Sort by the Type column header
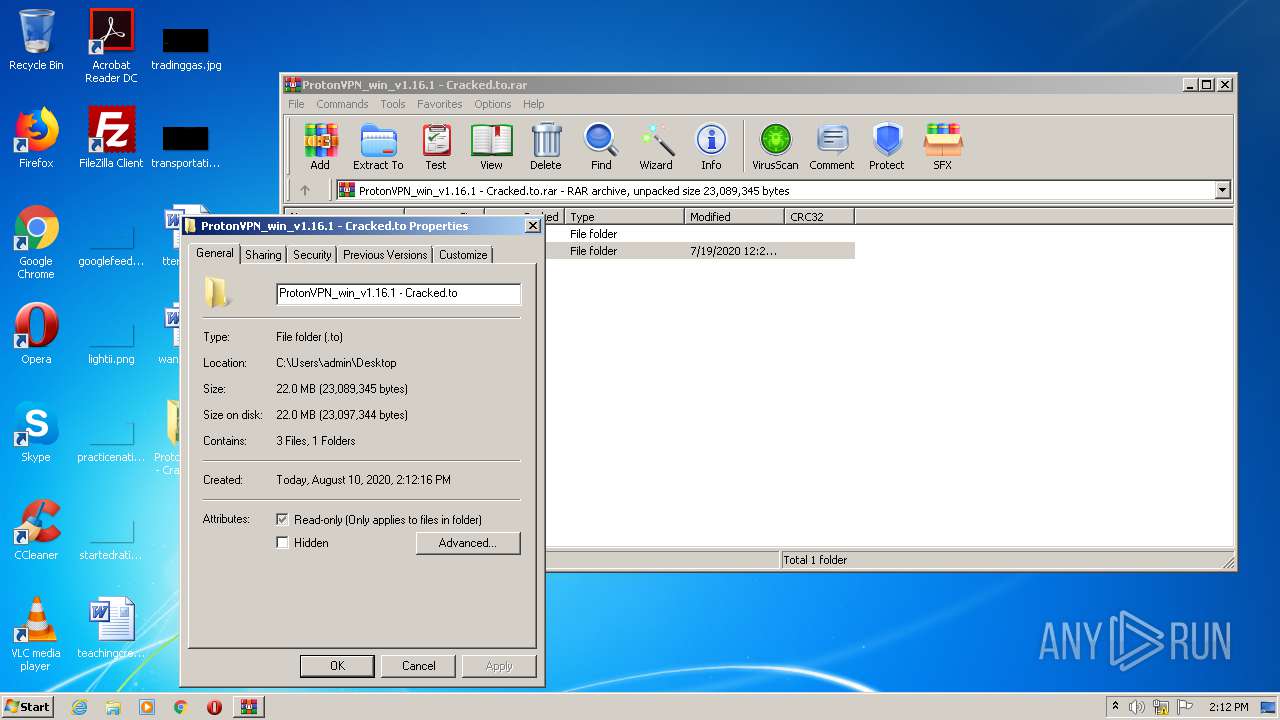 (624, 216)
